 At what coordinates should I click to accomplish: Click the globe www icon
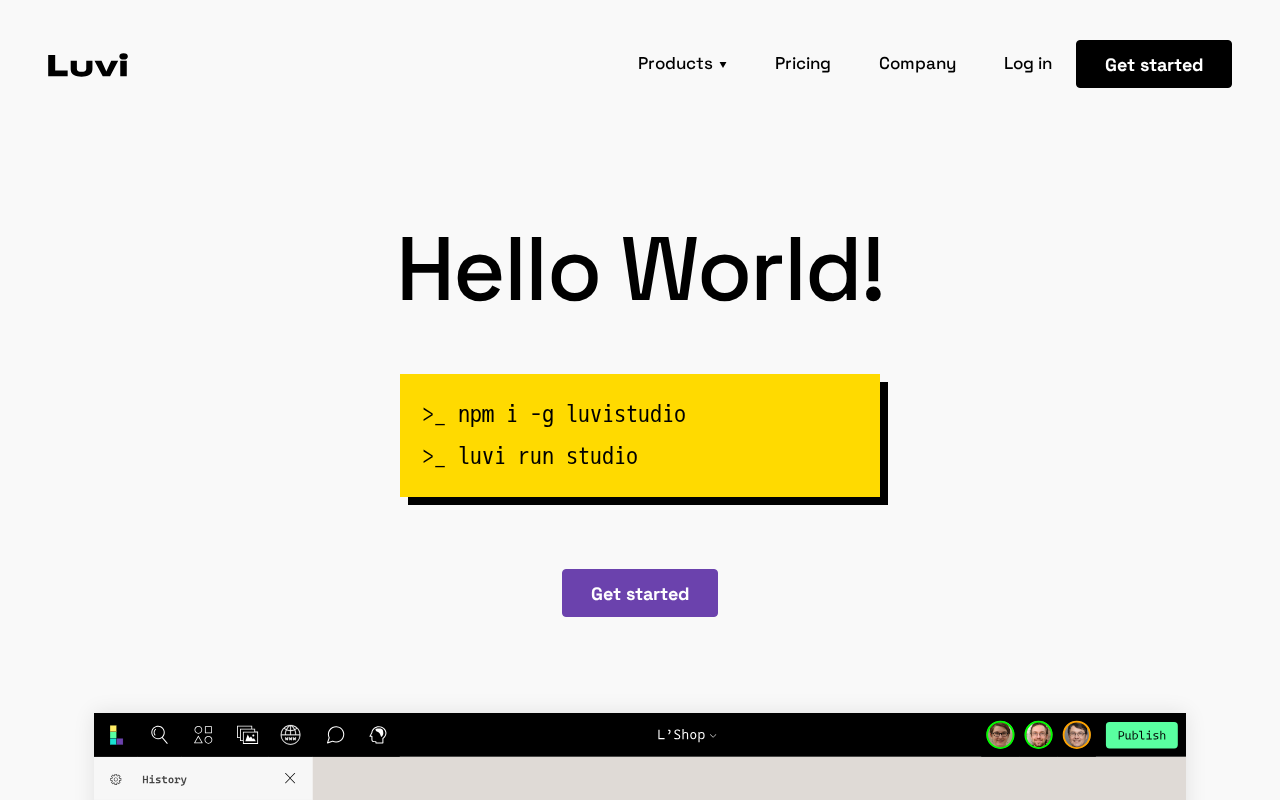click(x=291, y=735)
